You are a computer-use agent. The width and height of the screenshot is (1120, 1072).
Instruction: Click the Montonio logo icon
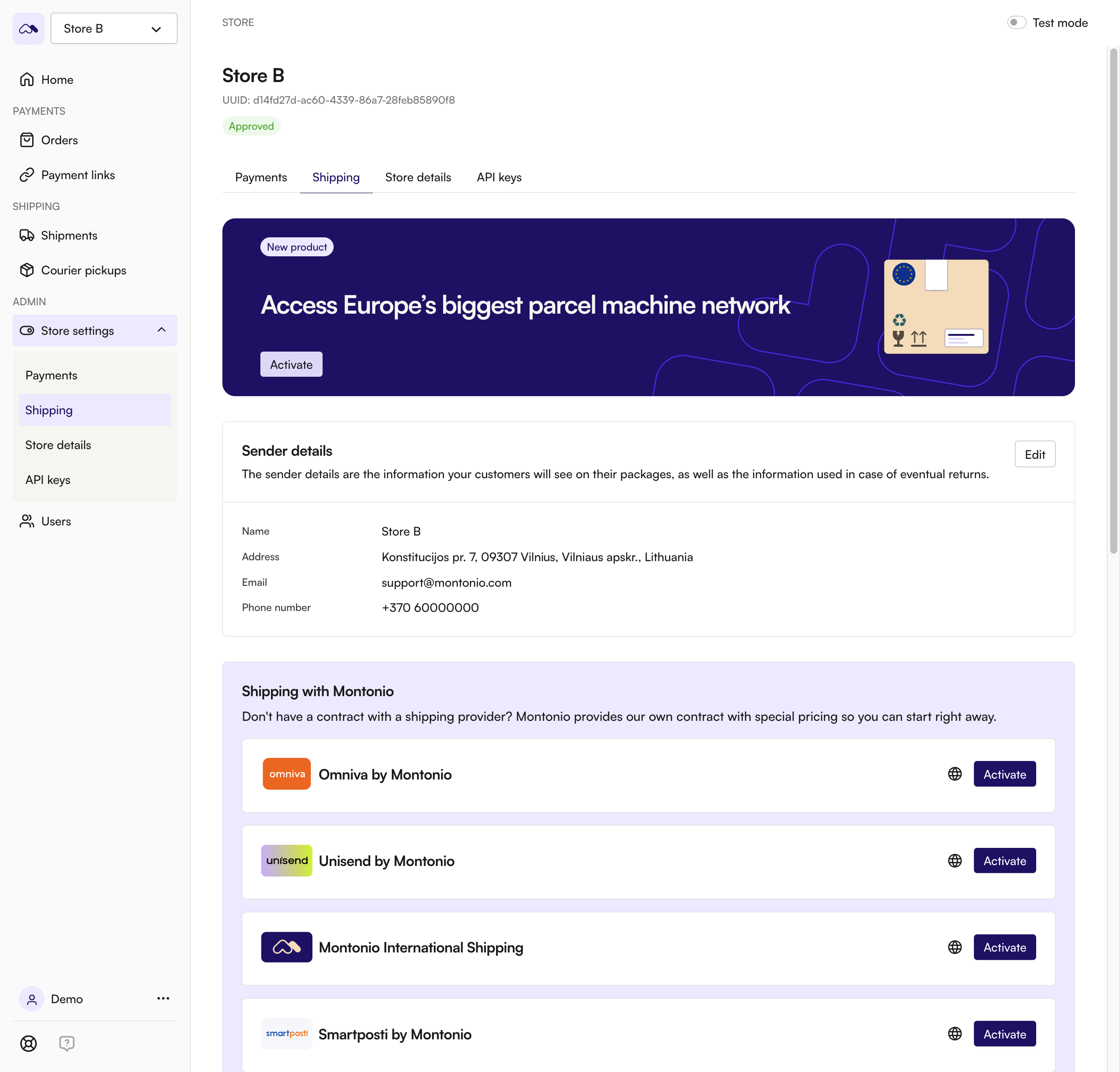coord(29,29)
